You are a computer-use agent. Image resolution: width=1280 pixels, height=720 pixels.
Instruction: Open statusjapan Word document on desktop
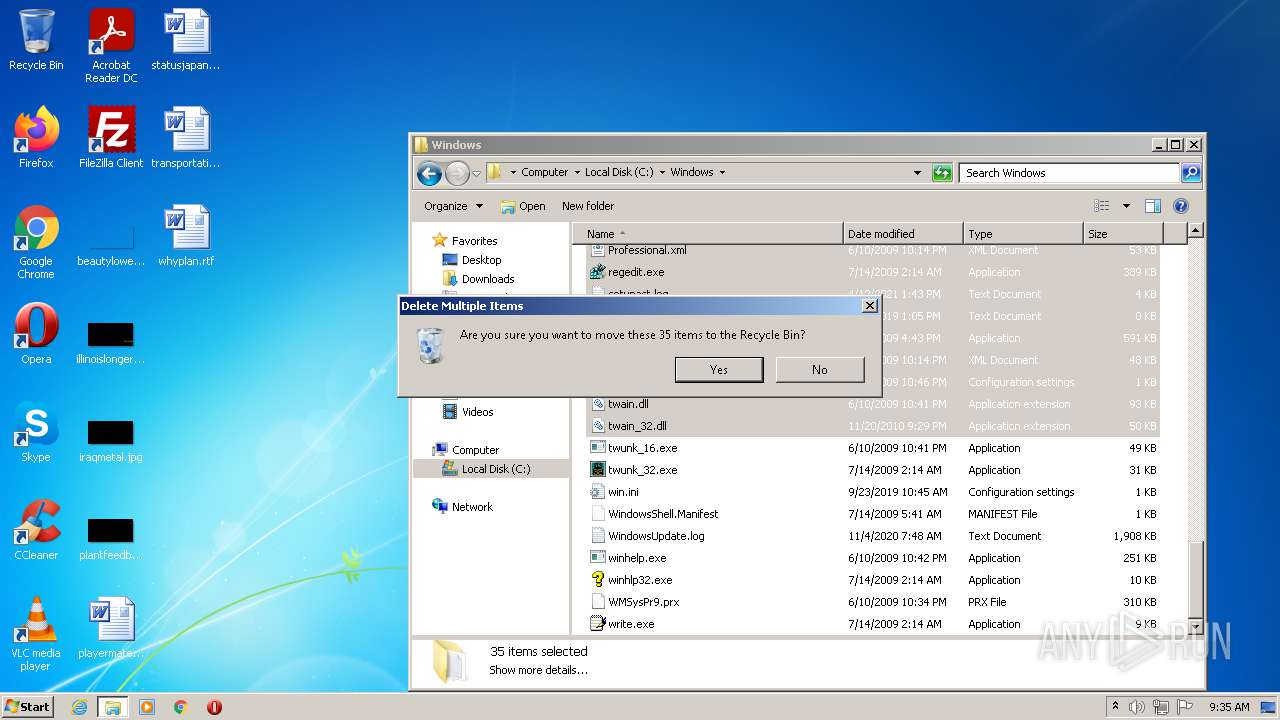186,40
